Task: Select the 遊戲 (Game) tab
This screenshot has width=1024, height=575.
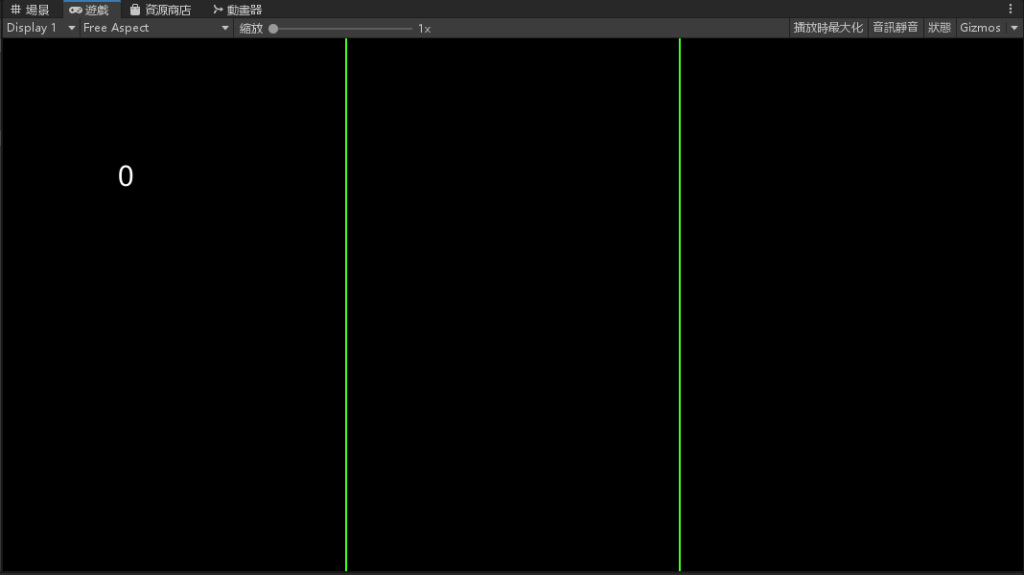Action: 91,9
